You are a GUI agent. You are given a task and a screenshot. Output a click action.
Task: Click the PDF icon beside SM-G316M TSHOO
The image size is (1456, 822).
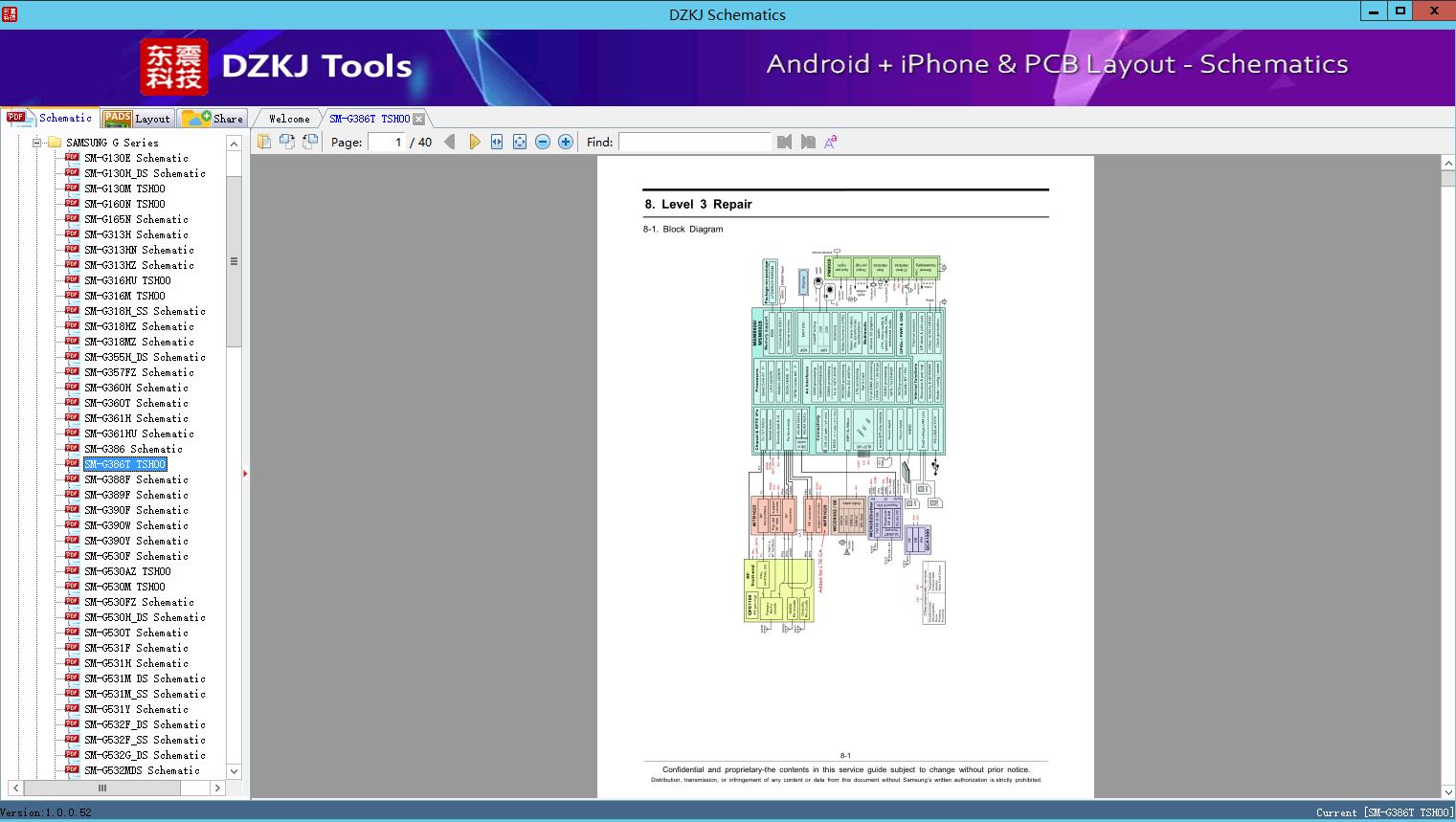(x=72, y=295)
